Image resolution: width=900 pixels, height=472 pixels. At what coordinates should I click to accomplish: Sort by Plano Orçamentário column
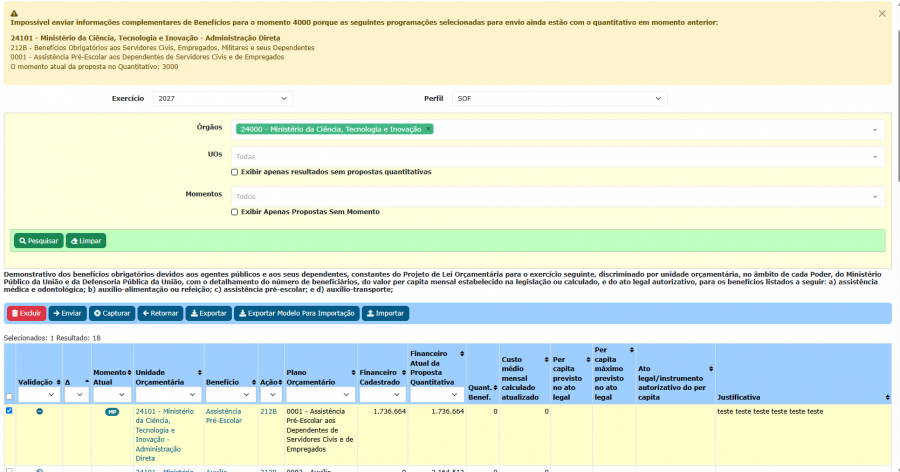353,373
